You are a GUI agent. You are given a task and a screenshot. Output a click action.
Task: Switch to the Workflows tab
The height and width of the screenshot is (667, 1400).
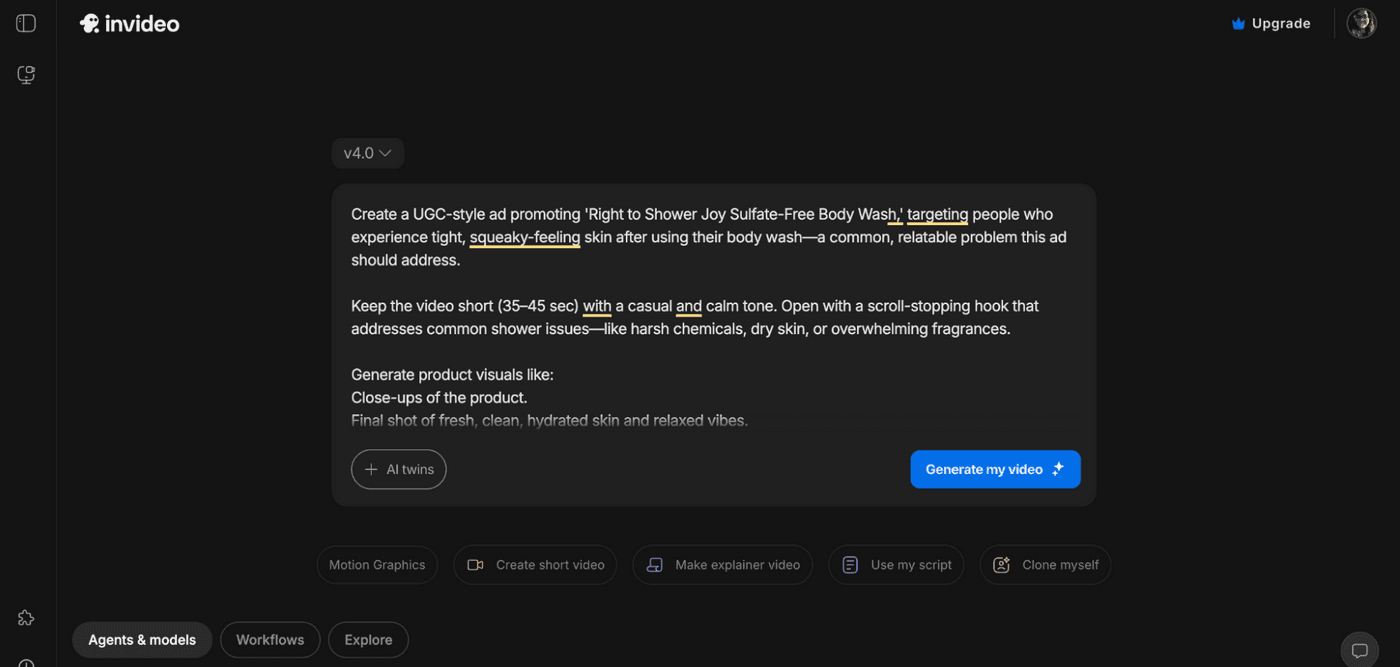click(x=270, y=640)
